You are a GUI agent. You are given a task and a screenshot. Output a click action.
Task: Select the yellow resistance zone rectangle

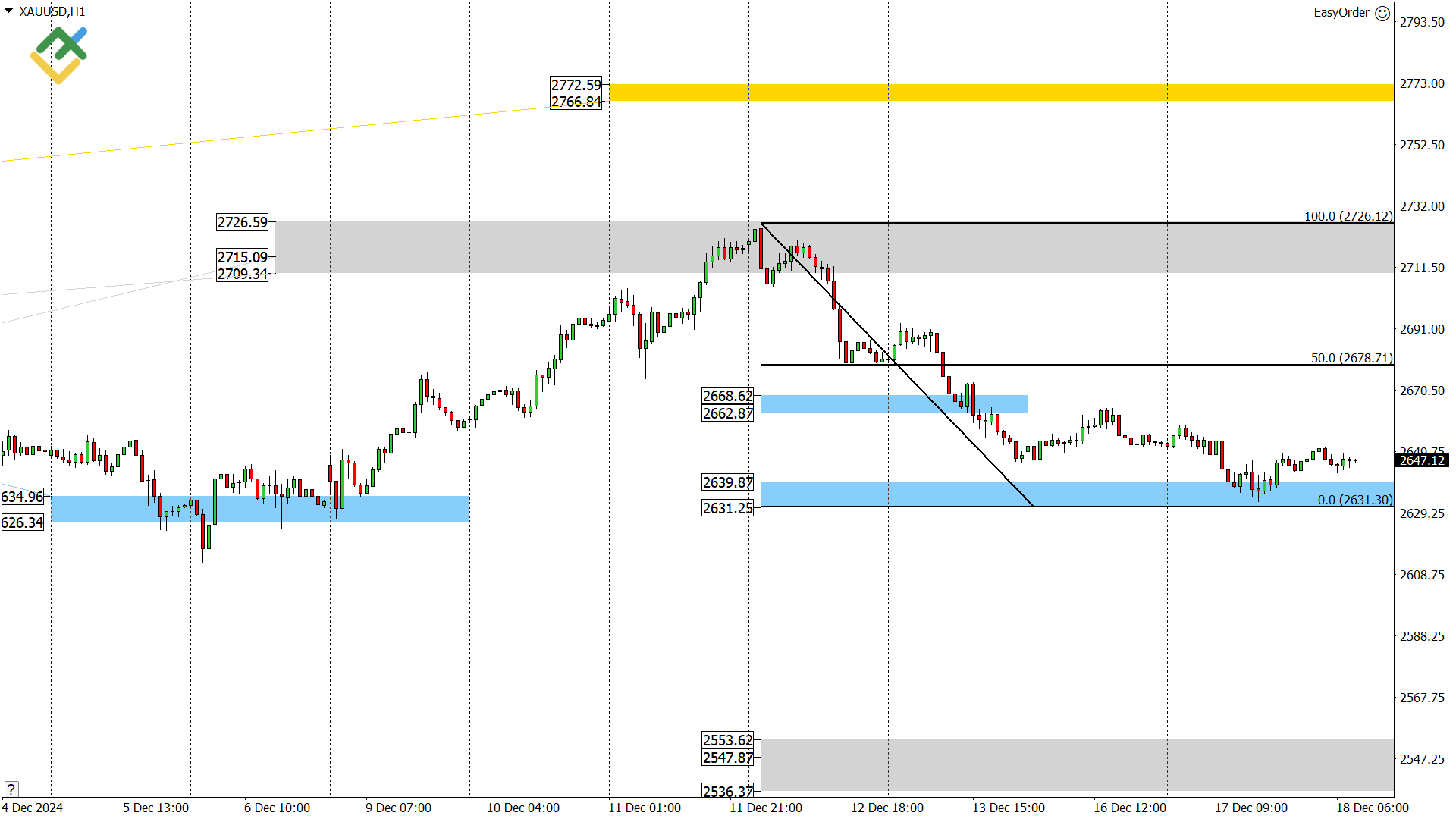[x=1001, y=93]
